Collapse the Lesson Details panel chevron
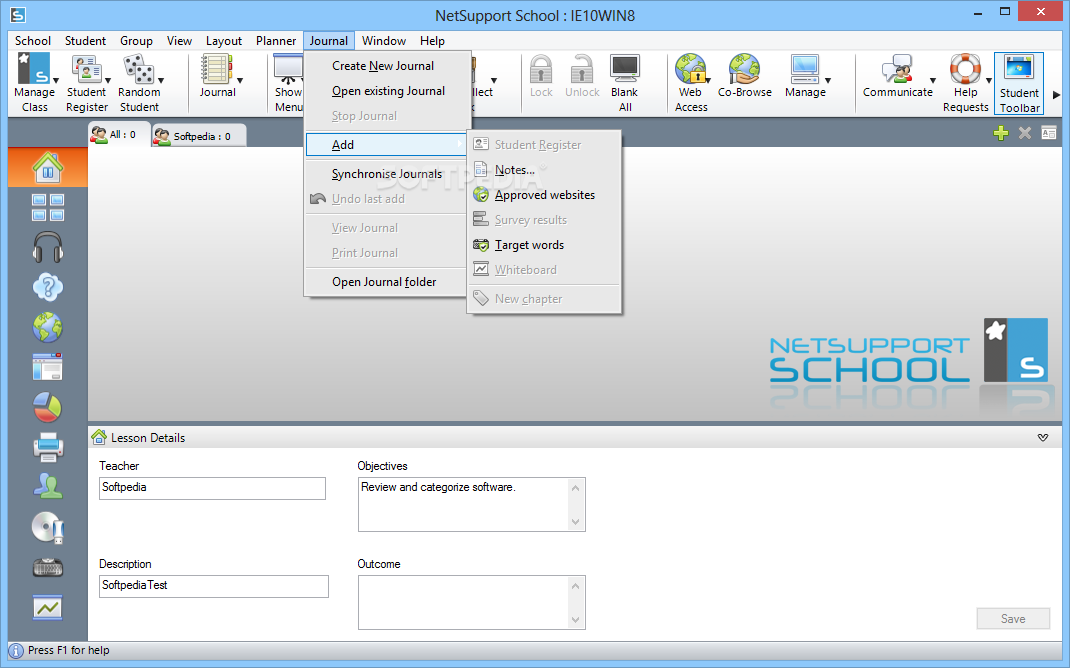1070x668 pixels. point(1043,437)
